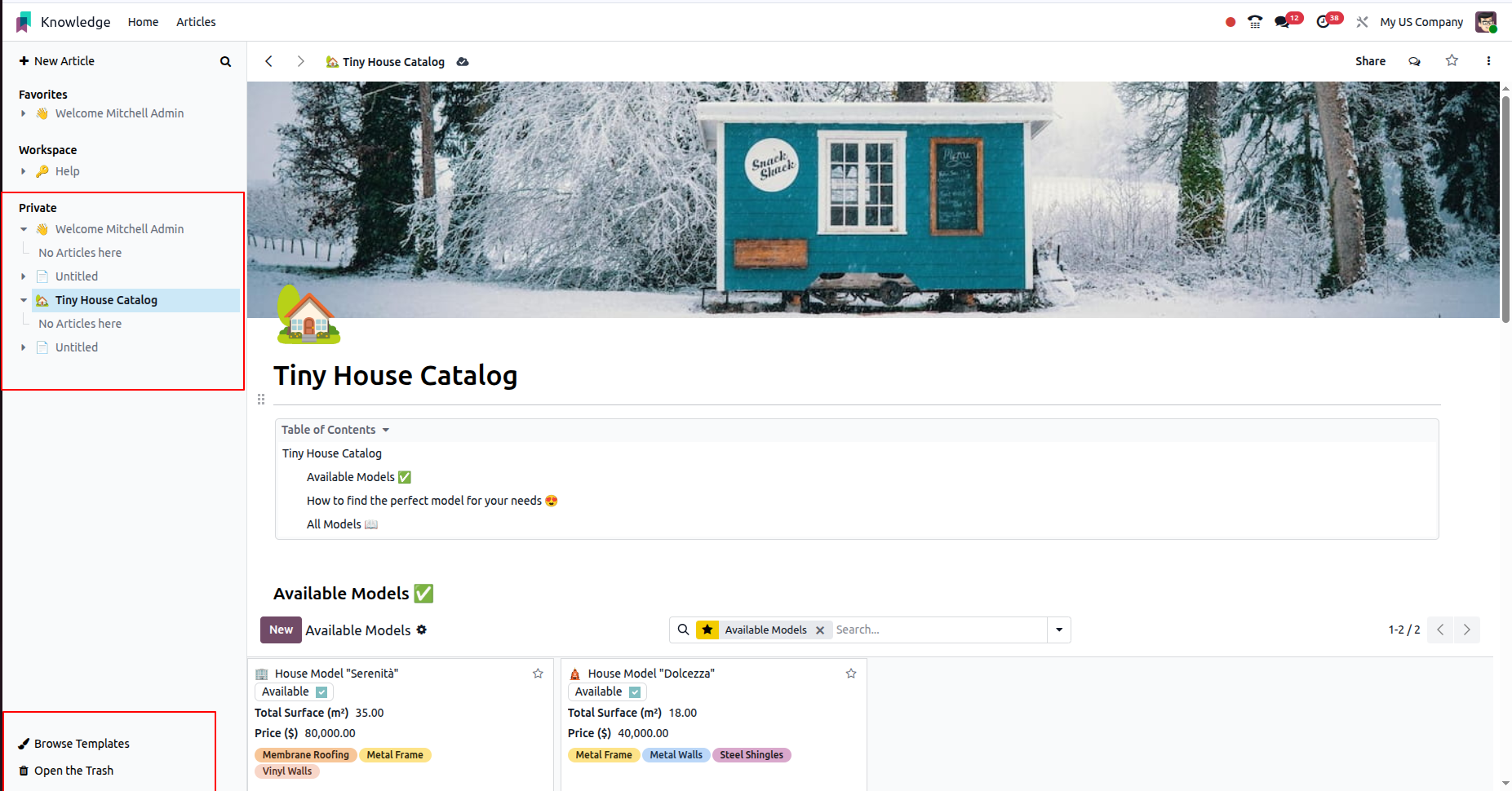Open the Articles menu
Screen dimensions: 1512x791
tap(196, 22)
